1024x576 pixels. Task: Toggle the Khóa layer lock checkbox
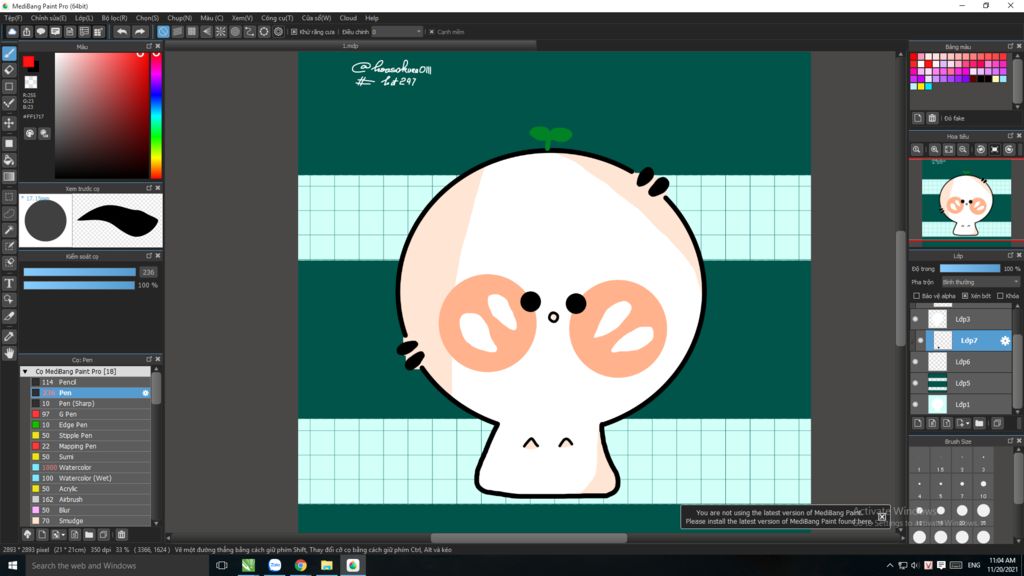pos(1000,296)
